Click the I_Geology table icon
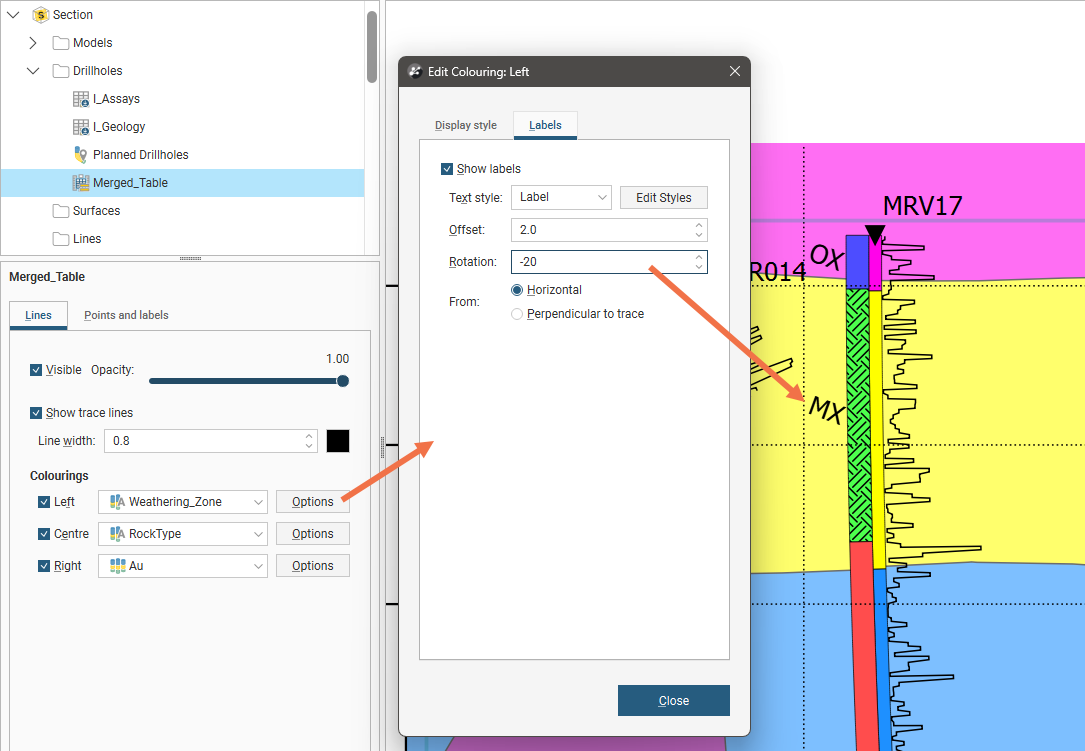Image resolution: width=1085 pixels, height=751 pixels. pos(82,127)
